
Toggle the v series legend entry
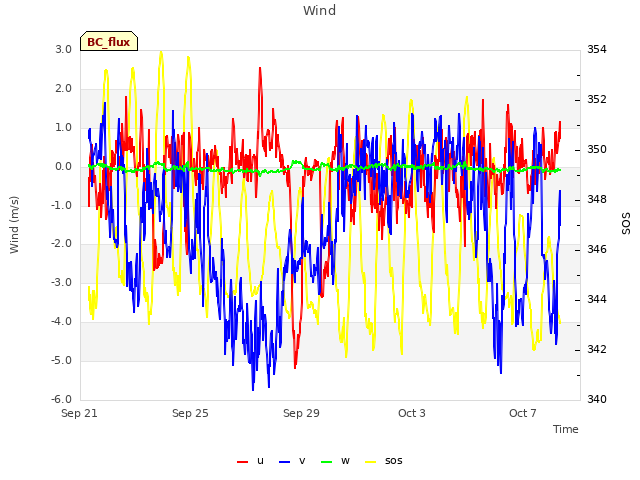pyautogui.click(x=292, y=461)
